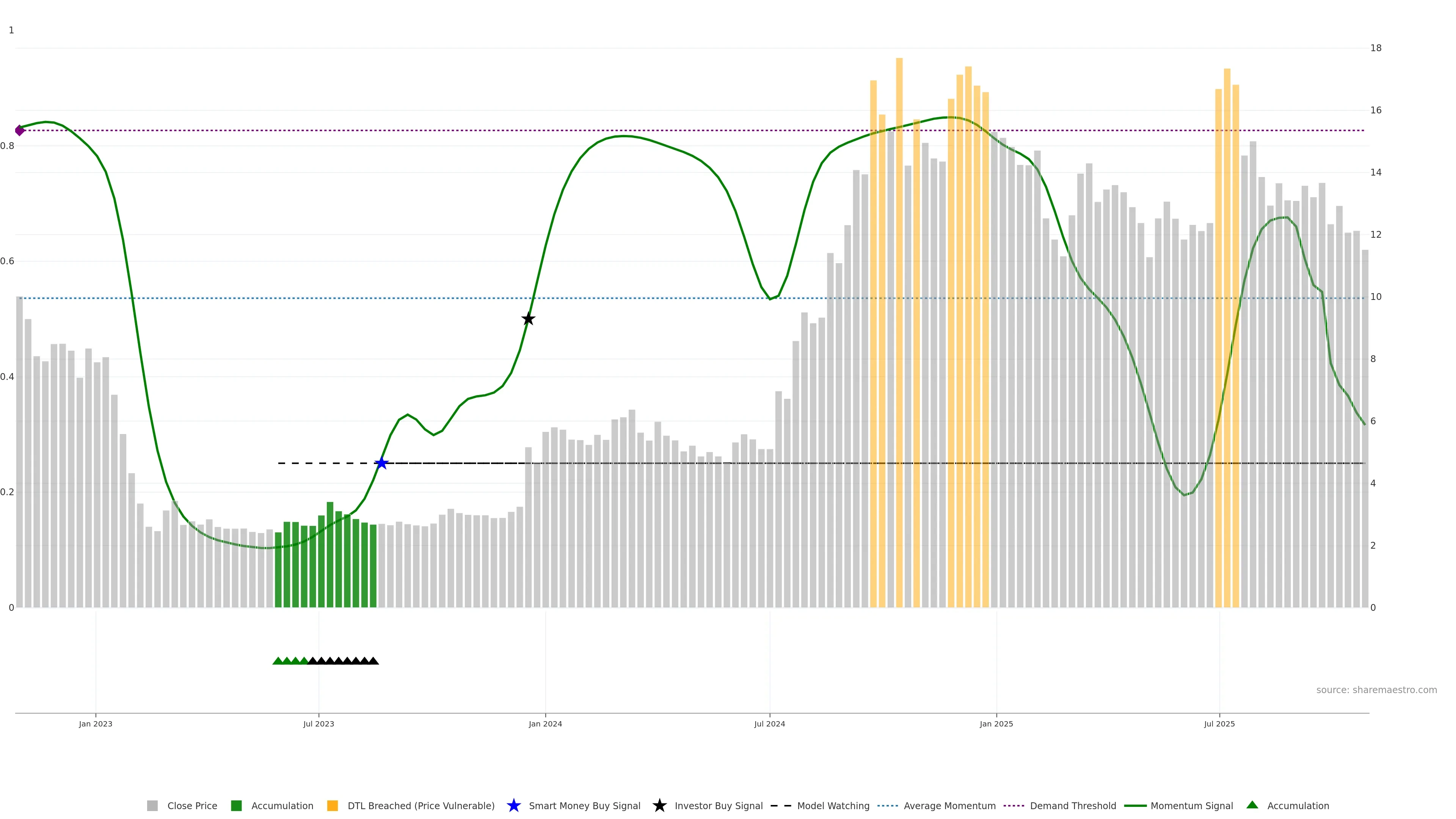
Task: Toggle Close Price legend entry
Action: click(x=191, y=805)
